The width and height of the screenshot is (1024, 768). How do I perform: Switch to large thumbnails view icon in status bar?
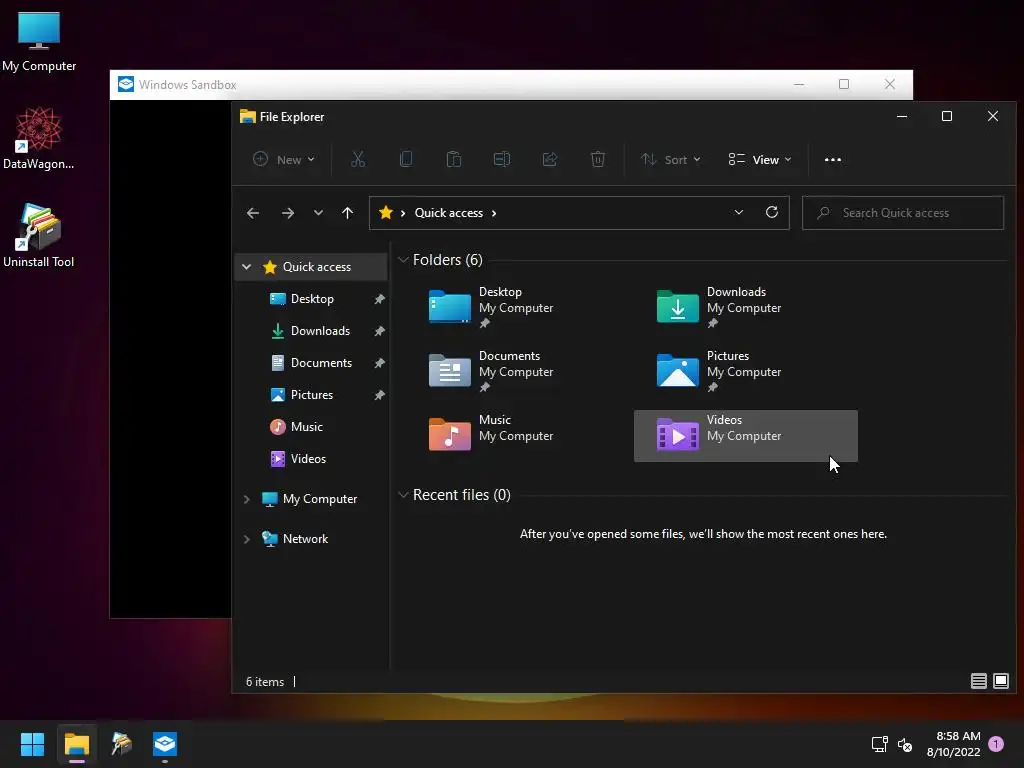tap(1000, 681)
